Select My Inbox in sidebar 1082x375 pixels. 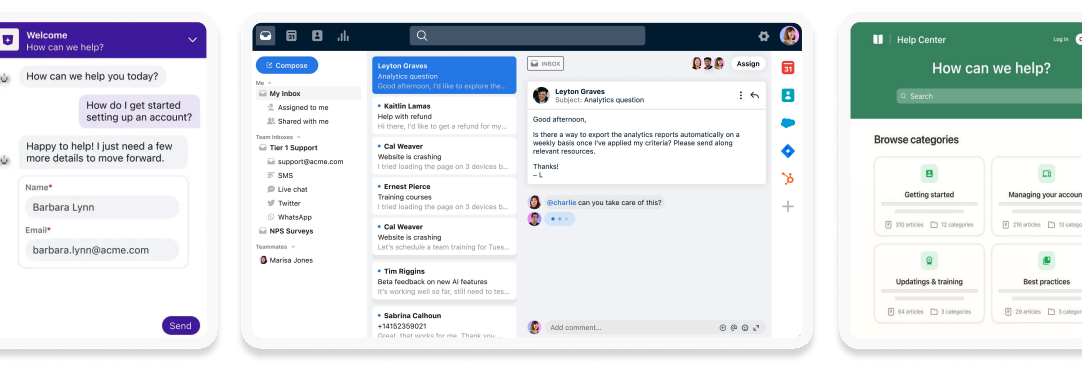pos(308,93)
